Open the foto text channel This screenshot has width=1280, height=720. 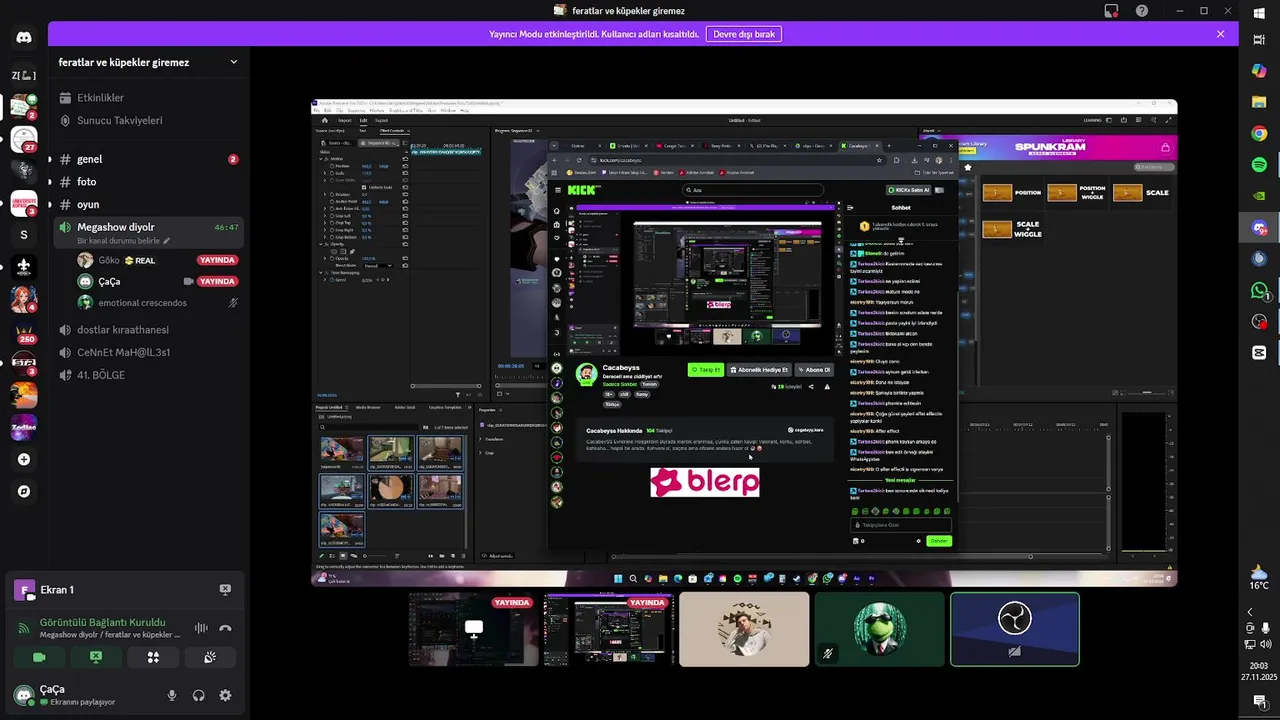[148, 182]
